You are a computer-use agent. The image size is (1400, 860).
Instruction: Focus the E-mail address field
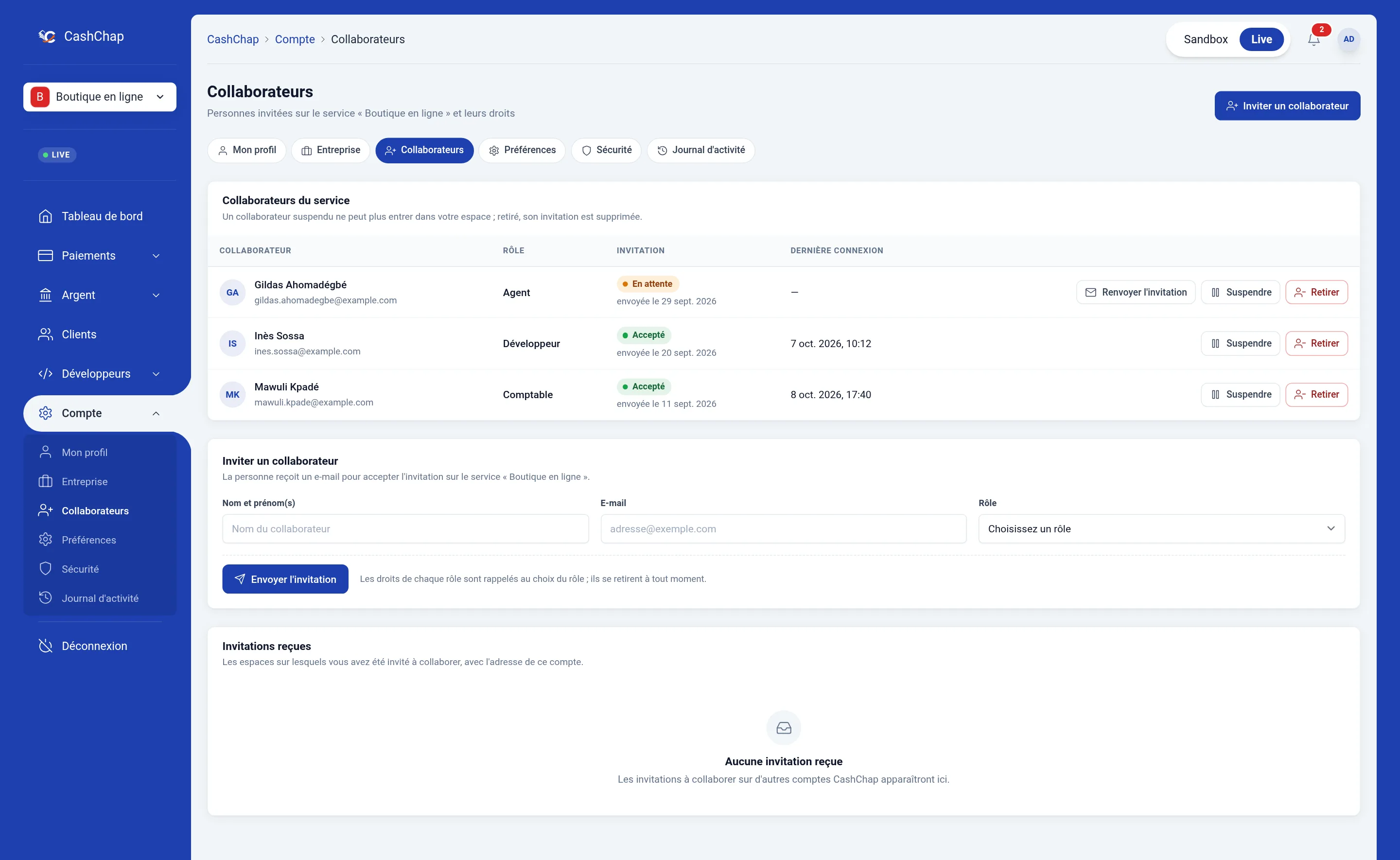click(x=784, y=529)
